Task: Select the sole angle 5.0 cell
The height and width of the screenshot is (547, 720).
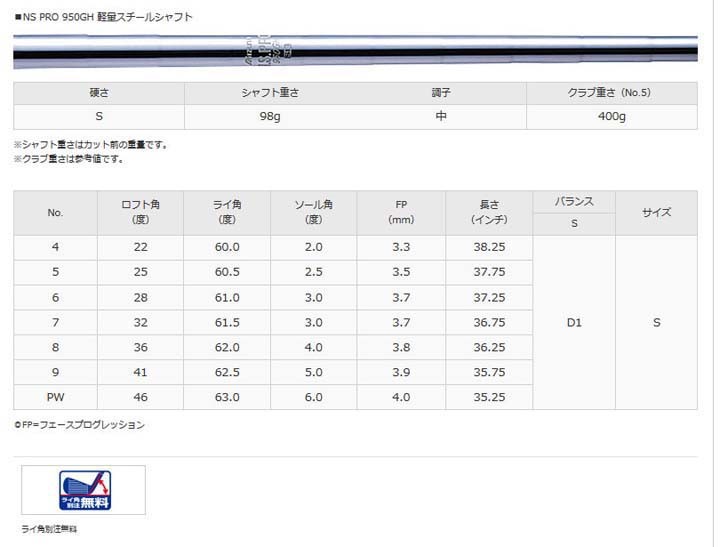Action: (x=314, y=372)
